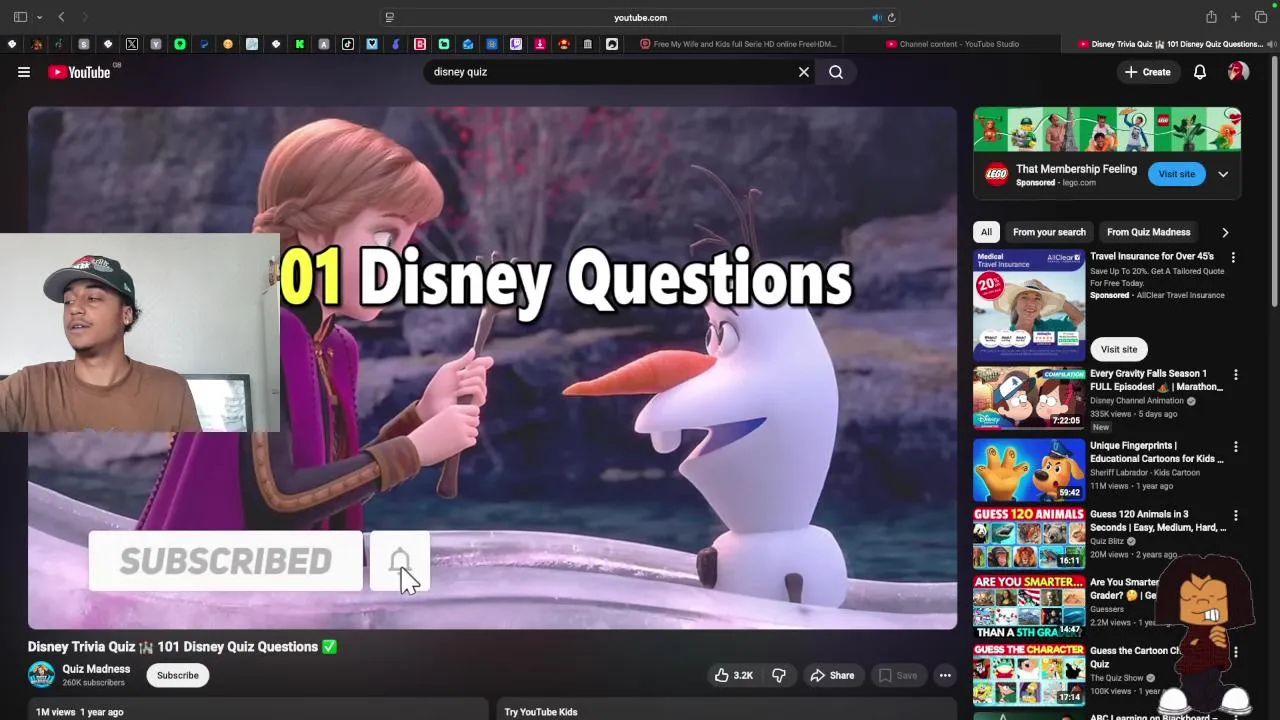Open the X (Twitter) bookmark icon

(132, 44)
